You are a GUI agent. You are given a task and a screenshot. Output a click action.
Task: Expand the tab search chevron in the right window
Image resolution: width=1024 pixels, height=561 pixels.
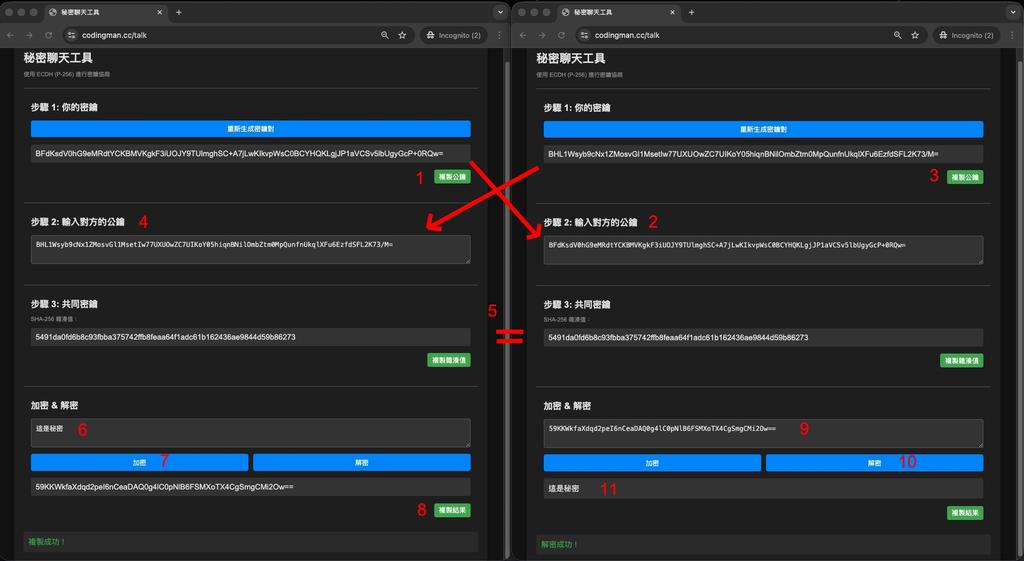click(1012, 12)
